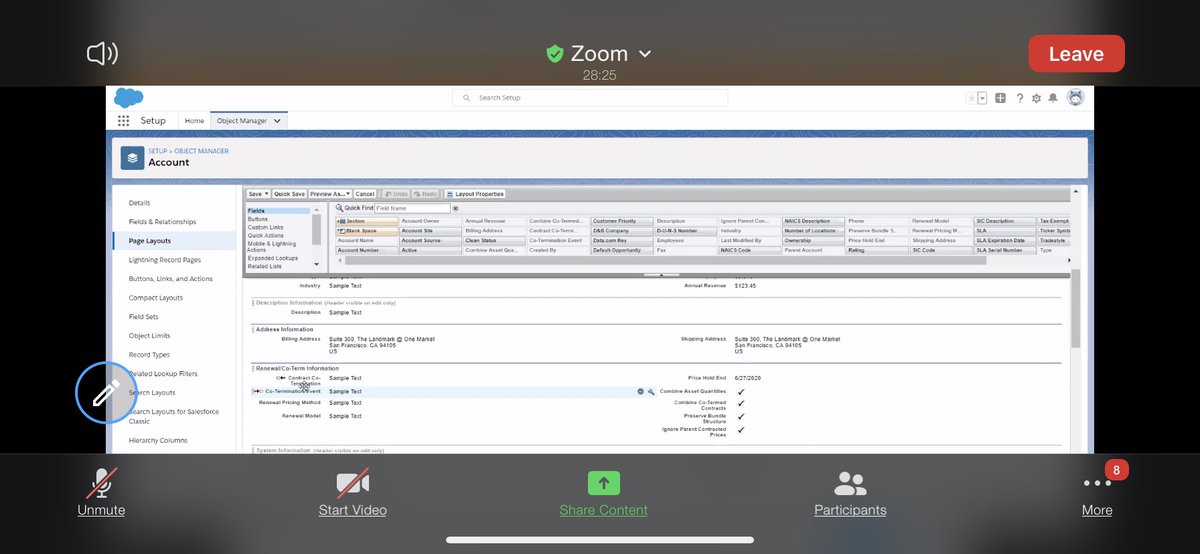
Task: Select the Blank Space palette item
Action: coord(367,230)
